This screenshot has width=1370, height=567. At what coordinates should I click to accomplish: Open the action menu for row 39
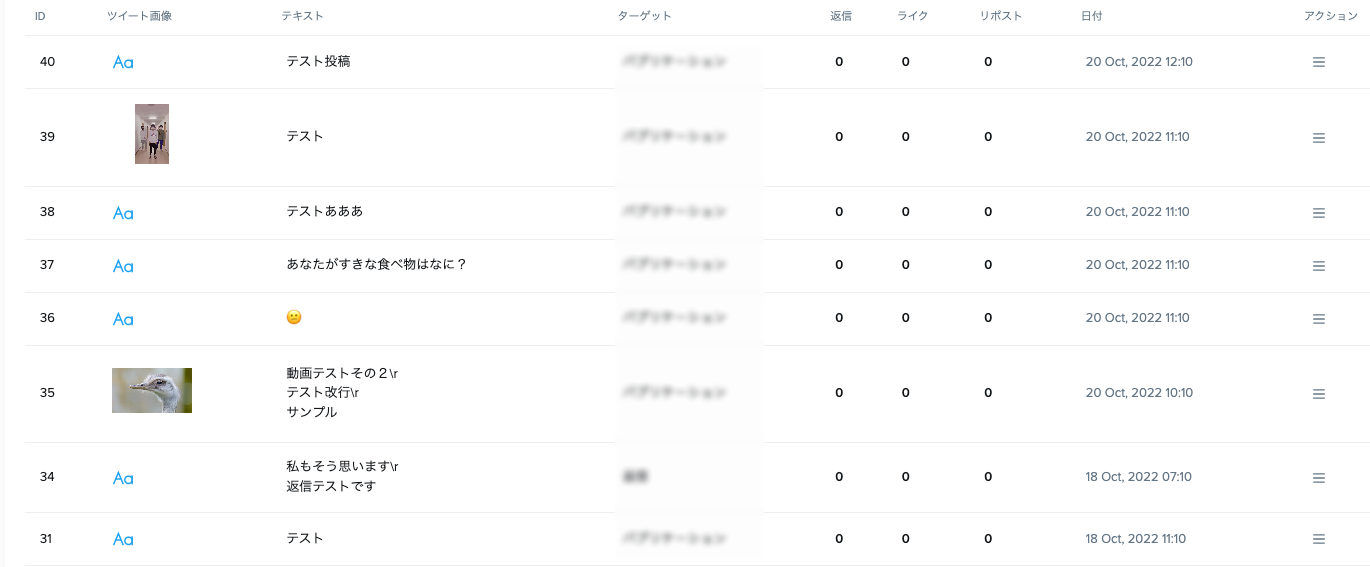1318,138
